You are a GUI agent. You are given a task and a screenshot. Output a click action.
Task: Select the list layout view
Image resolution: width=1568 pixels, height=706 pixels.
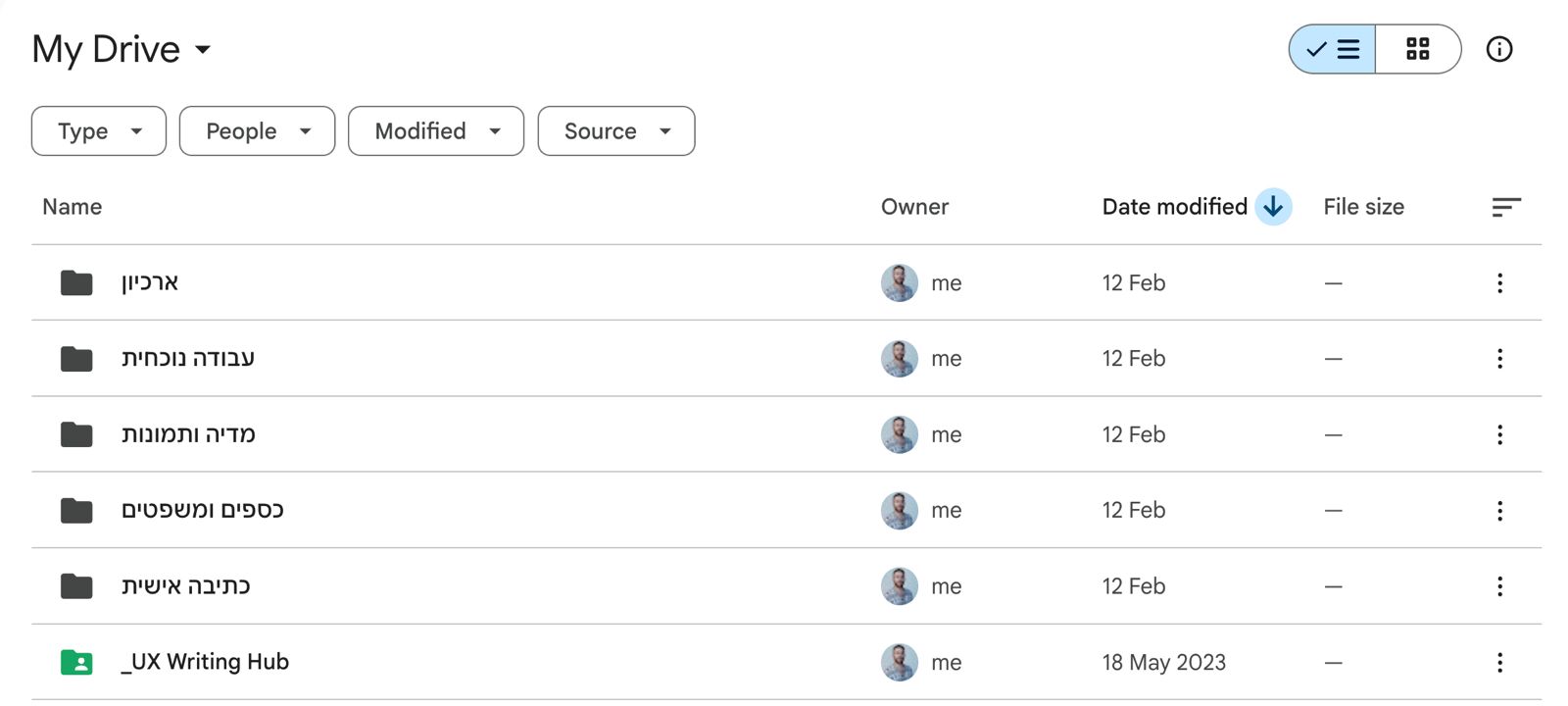point(1333,49)
